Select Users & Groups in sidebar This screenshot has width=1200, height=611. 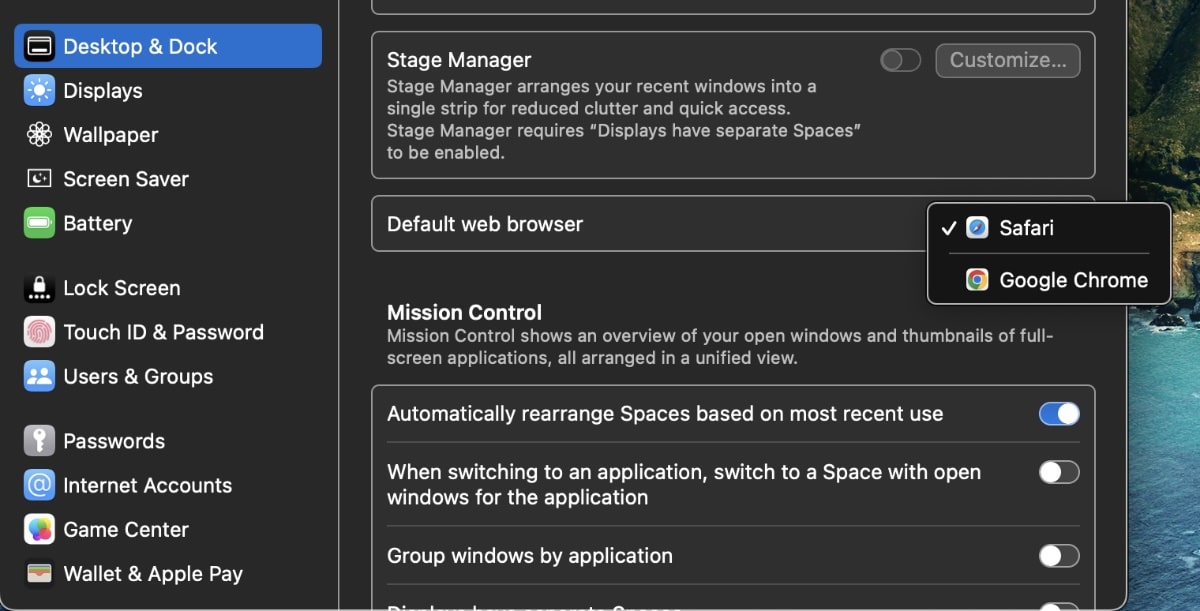pyautogui.click(x=137, y=377)
